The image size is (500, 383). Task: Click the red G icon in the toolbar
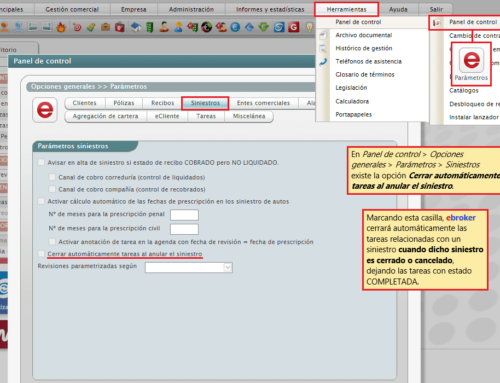click(x=294, y=27)
